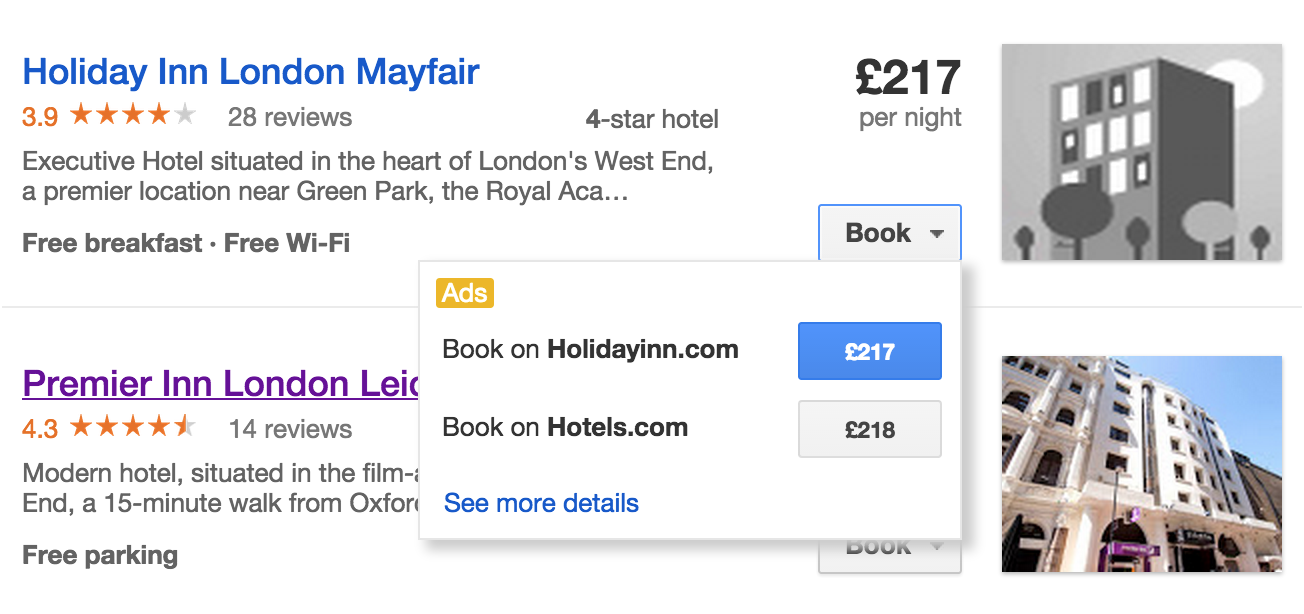This screenshot has height=614, width=1304.
Task: Click the 3.9 rating score
Action: 40,117
